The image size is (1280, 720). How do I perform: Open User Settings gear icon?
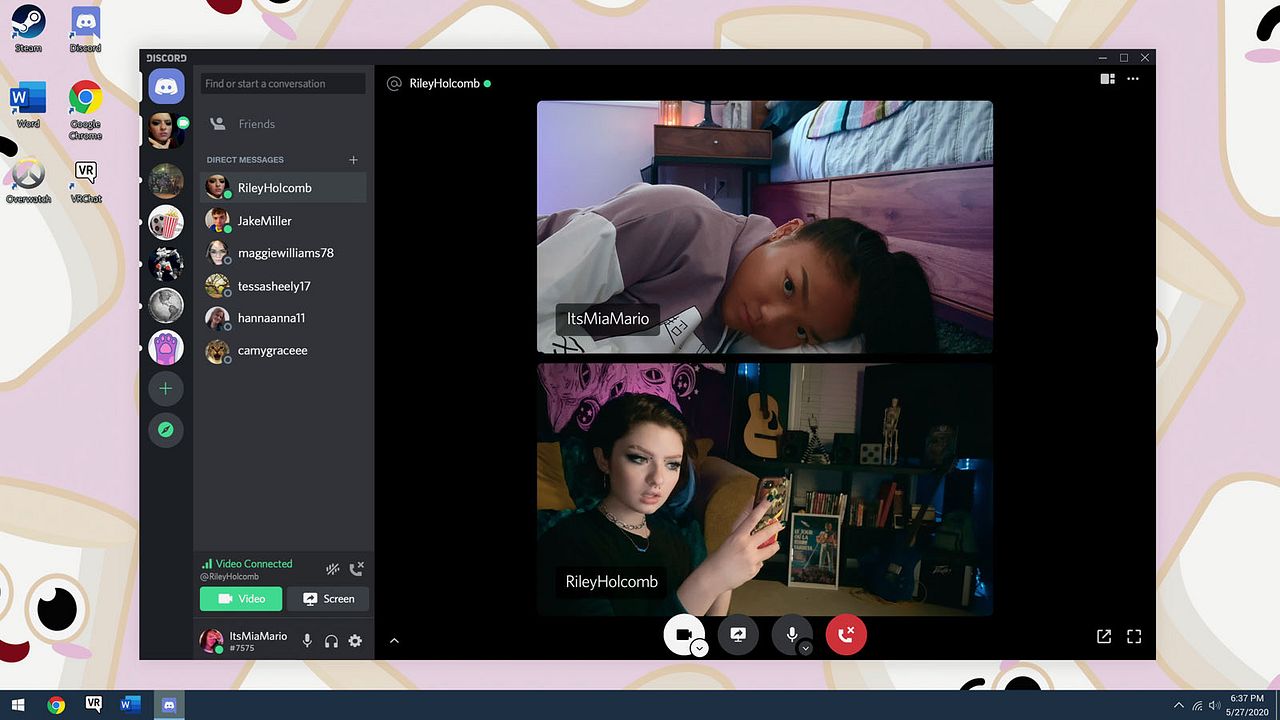[x=355, y=641]
